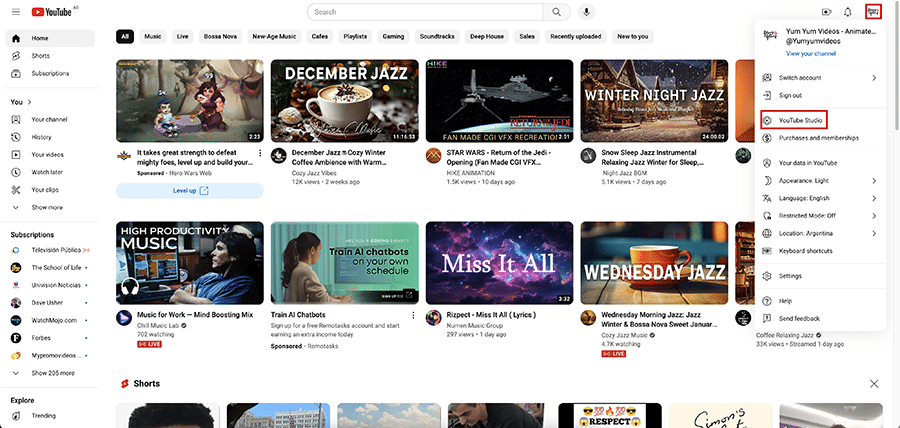Open Help in account menu

point(819,301)
